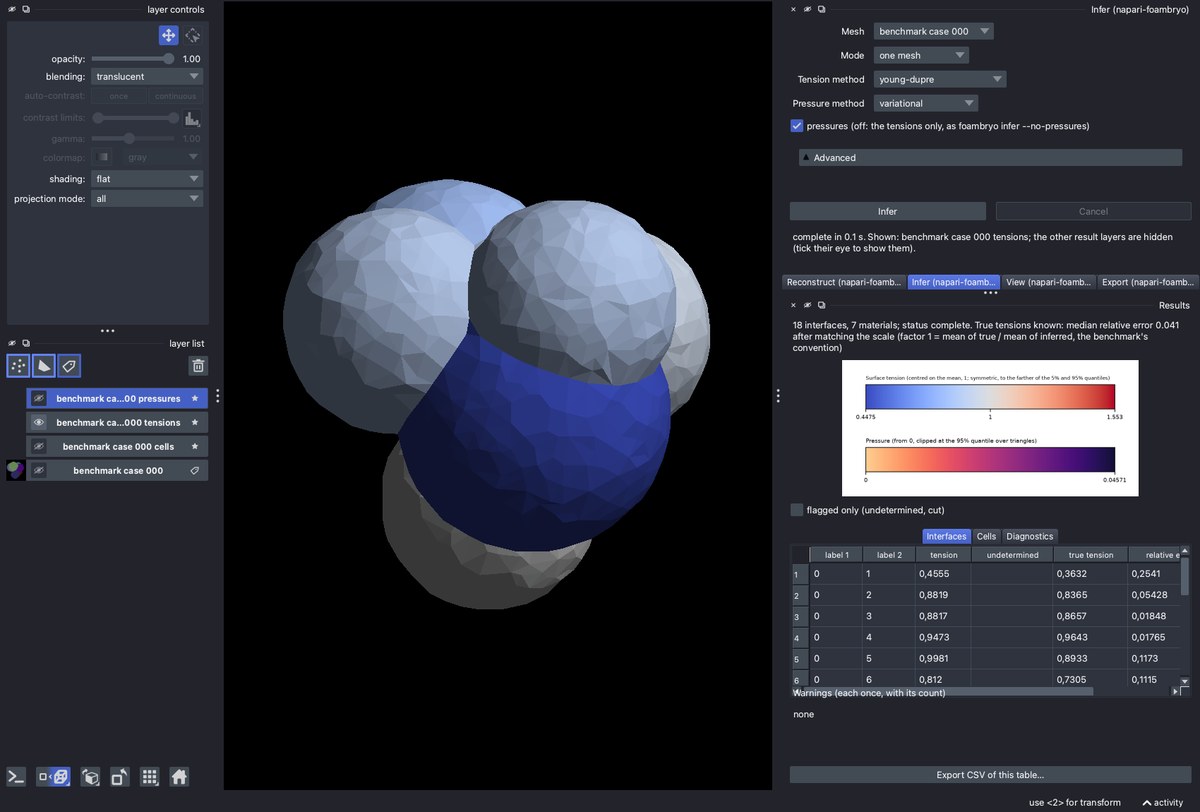The image size is (1200, 812).
Task: Activate the transform selection tool
Action: click(193, 35)
